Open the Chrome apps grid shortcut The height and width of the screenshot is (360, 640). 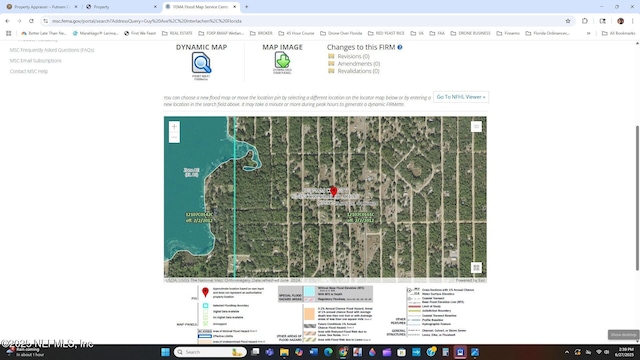pyautogui.click(x=9, y=33)
